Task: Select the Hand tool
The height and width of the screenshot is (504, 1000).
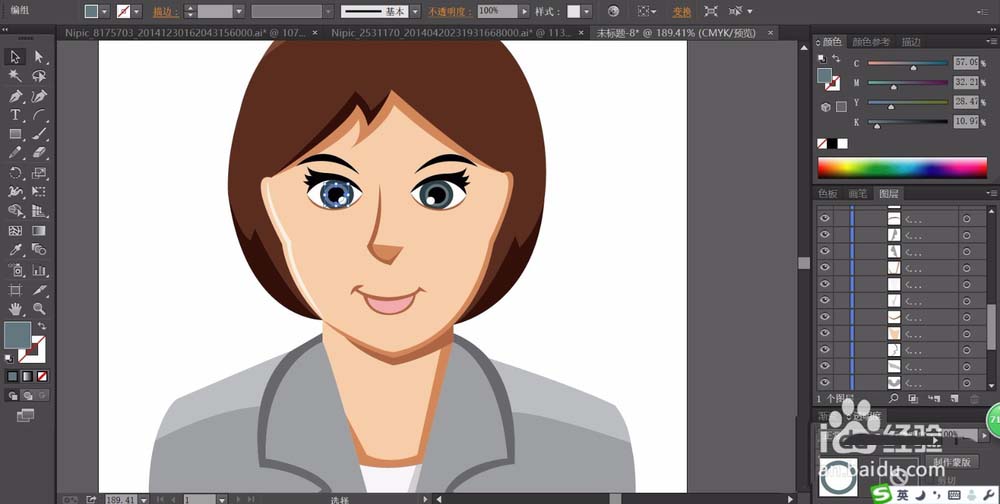Action: coord(16,309)
